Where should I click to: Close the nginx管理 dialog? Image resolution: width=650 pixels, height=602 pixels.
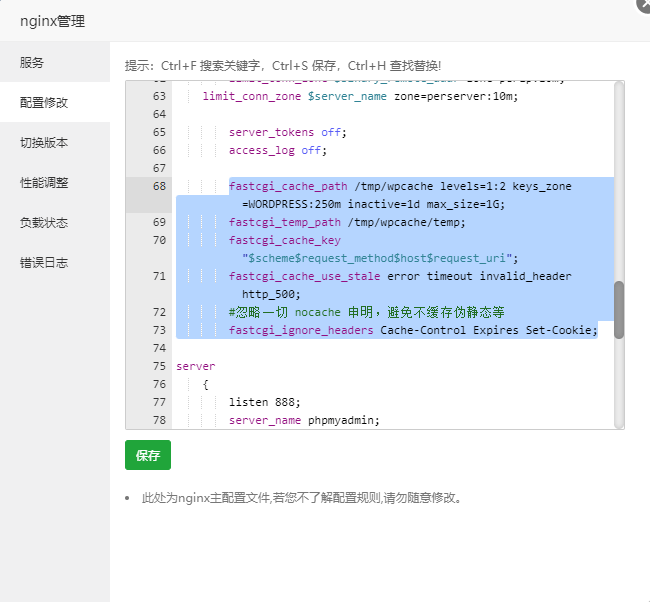coord(643,4)
